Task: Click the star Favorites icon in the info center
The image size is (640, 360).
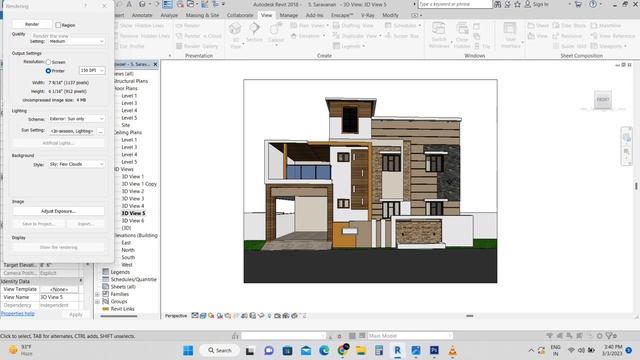Action: pyautogui.click(x=517, y=4)
